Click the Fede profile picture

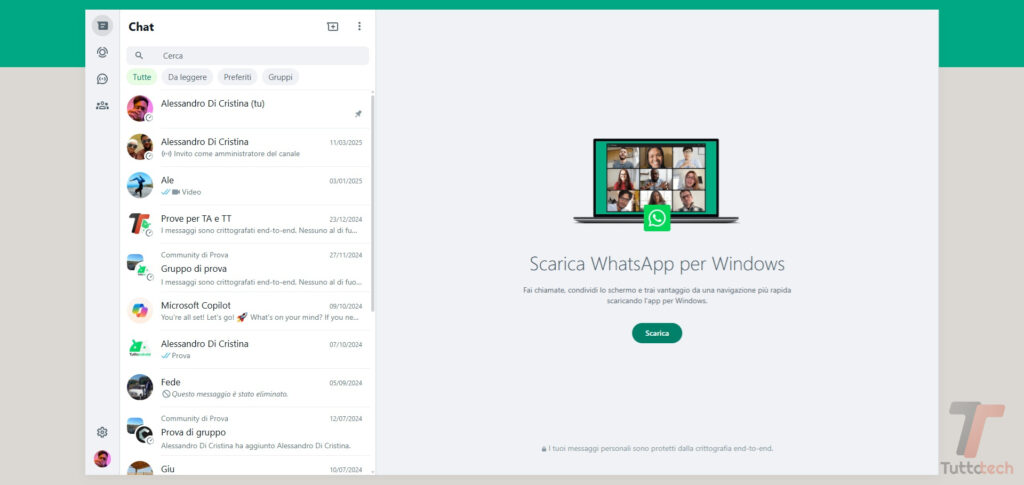(x=140, y=387)
